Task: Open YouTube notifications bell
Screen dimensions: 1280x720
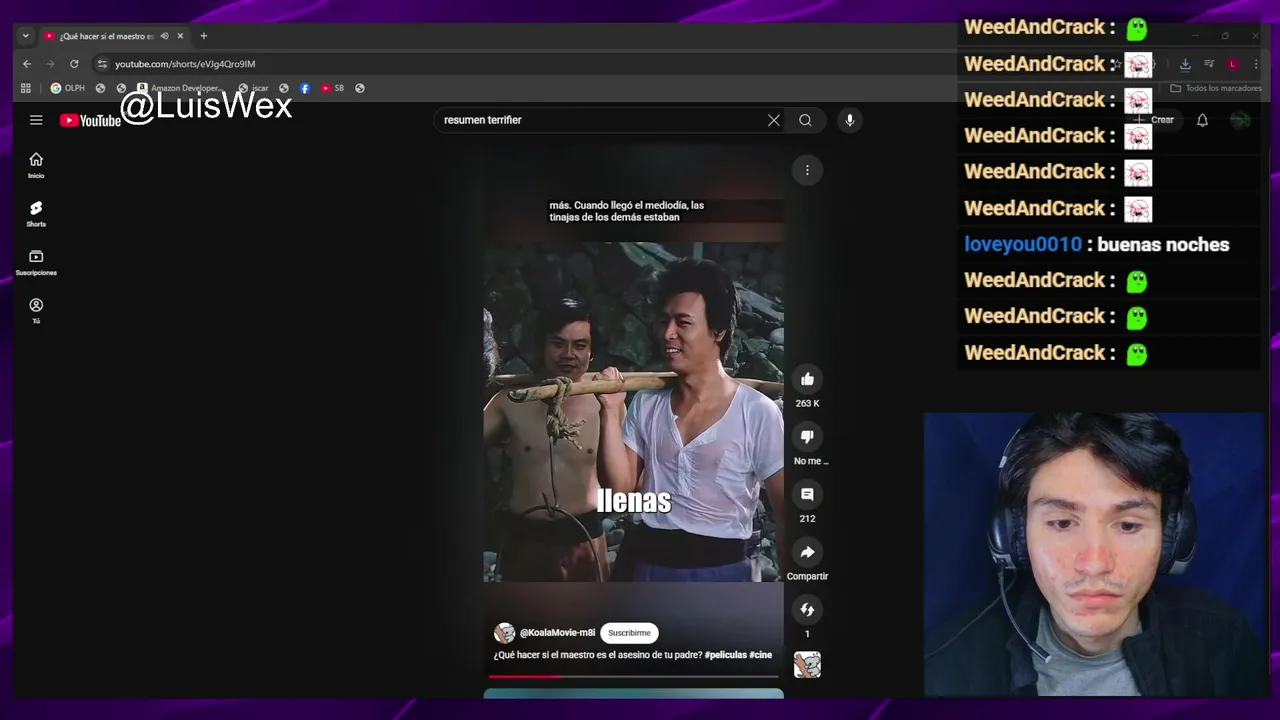Action: pos(1202,120)
